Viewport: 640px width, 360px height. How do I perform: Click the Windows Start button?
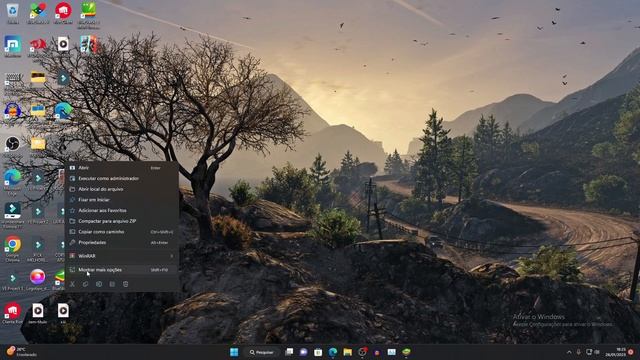click(x=234, y=352)
